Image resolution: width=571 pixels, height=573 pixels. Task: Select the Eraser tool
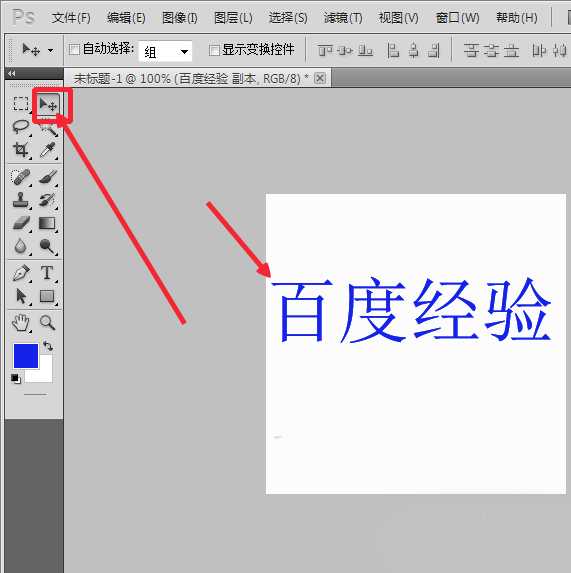21,223
